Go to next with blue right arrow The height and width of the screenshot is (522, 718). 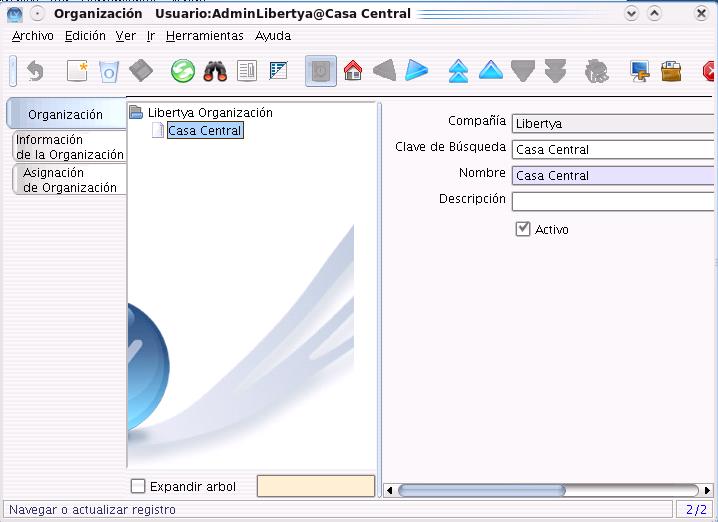pyautogui.click(x=416, y=71)
